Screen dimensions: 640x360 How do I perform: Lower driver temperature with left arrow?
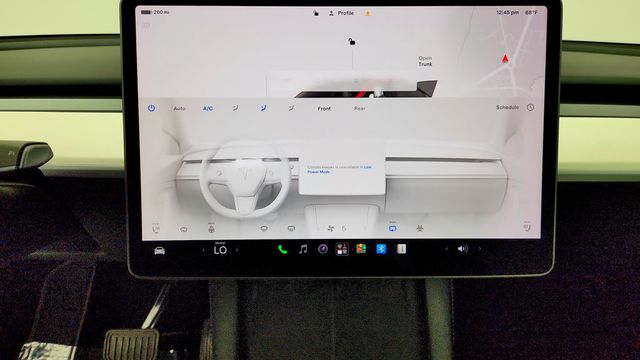click(x=203, y=250)
